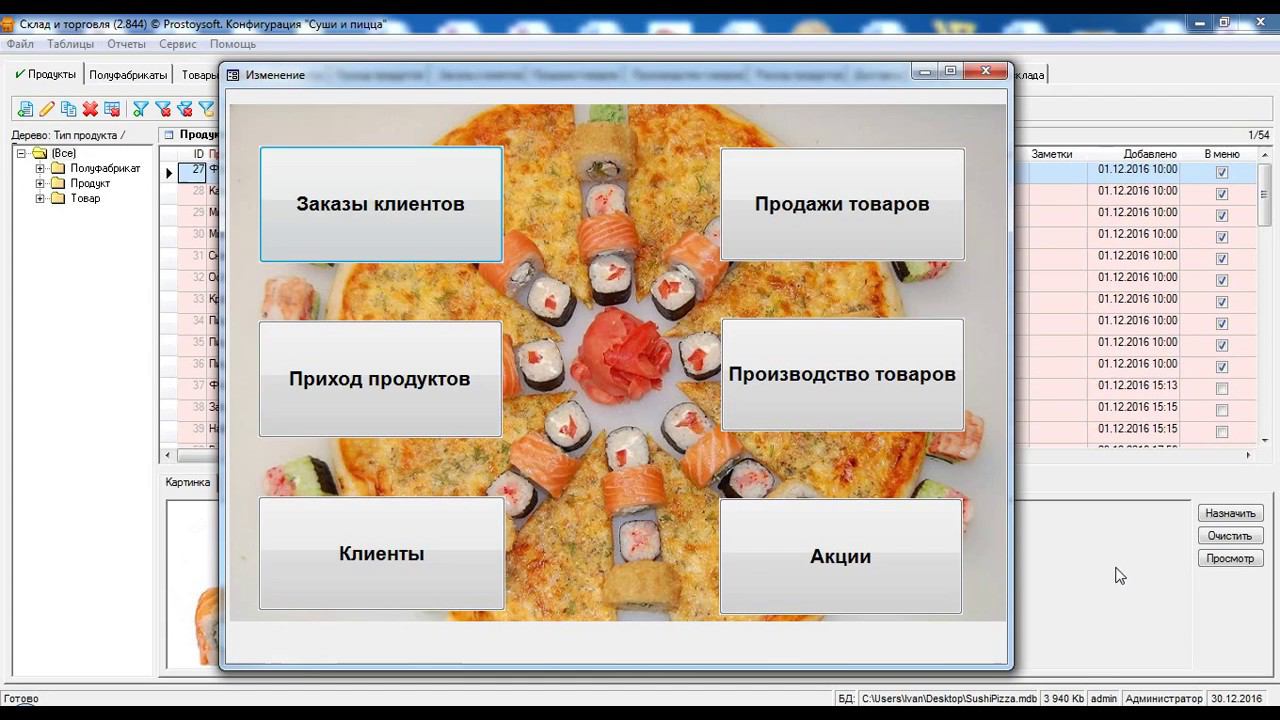Click the copy record icon

[x=68, y=109]
